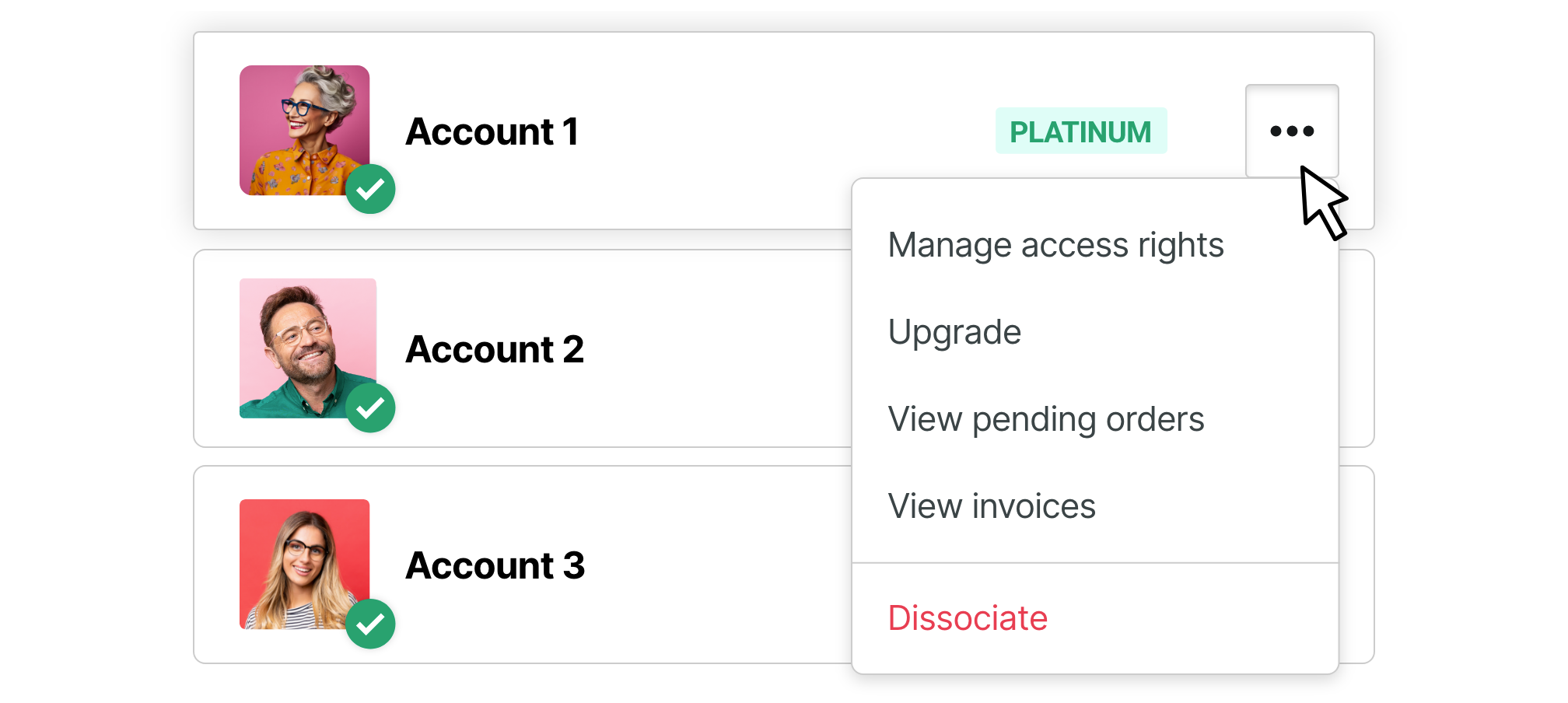
Task: Click the green checkmark badge on Account 2 avatar
Action: [372, 407]
